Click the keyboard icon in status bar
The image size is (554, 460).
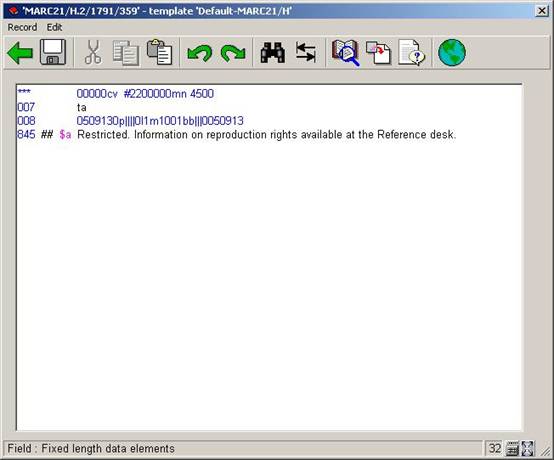pyautogui.click(x=512, y=449)
